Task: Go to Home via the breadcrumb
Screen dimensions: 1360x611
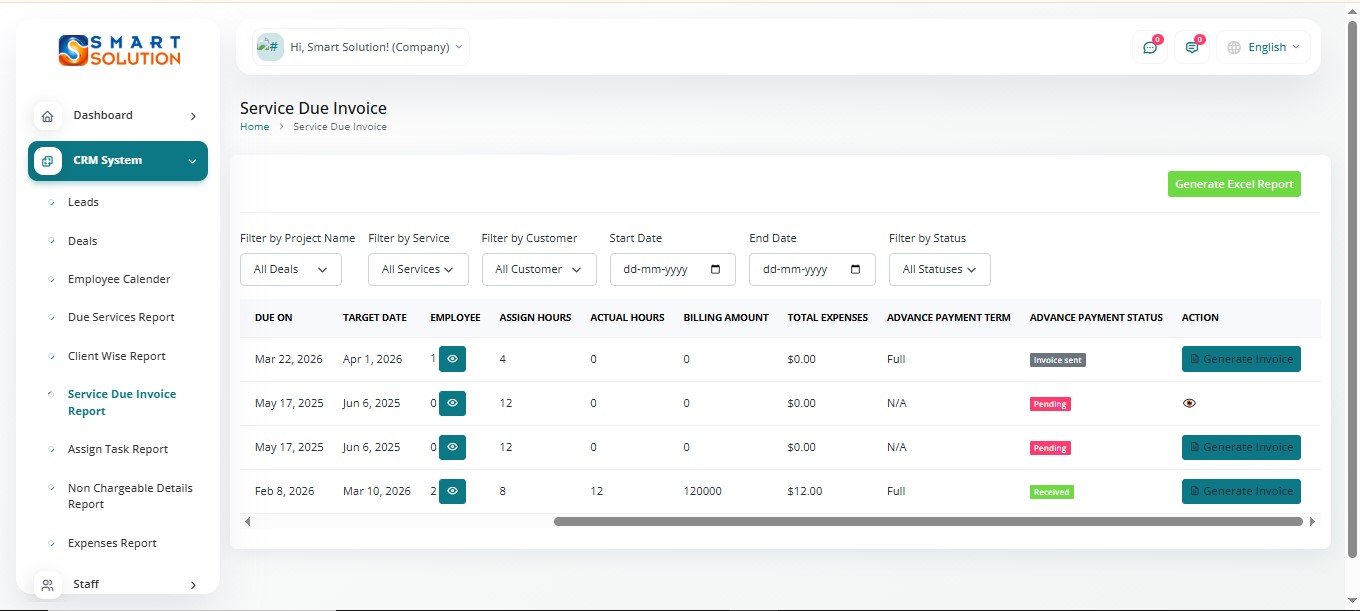Action: pyautogui.click(x=254, y=127)
